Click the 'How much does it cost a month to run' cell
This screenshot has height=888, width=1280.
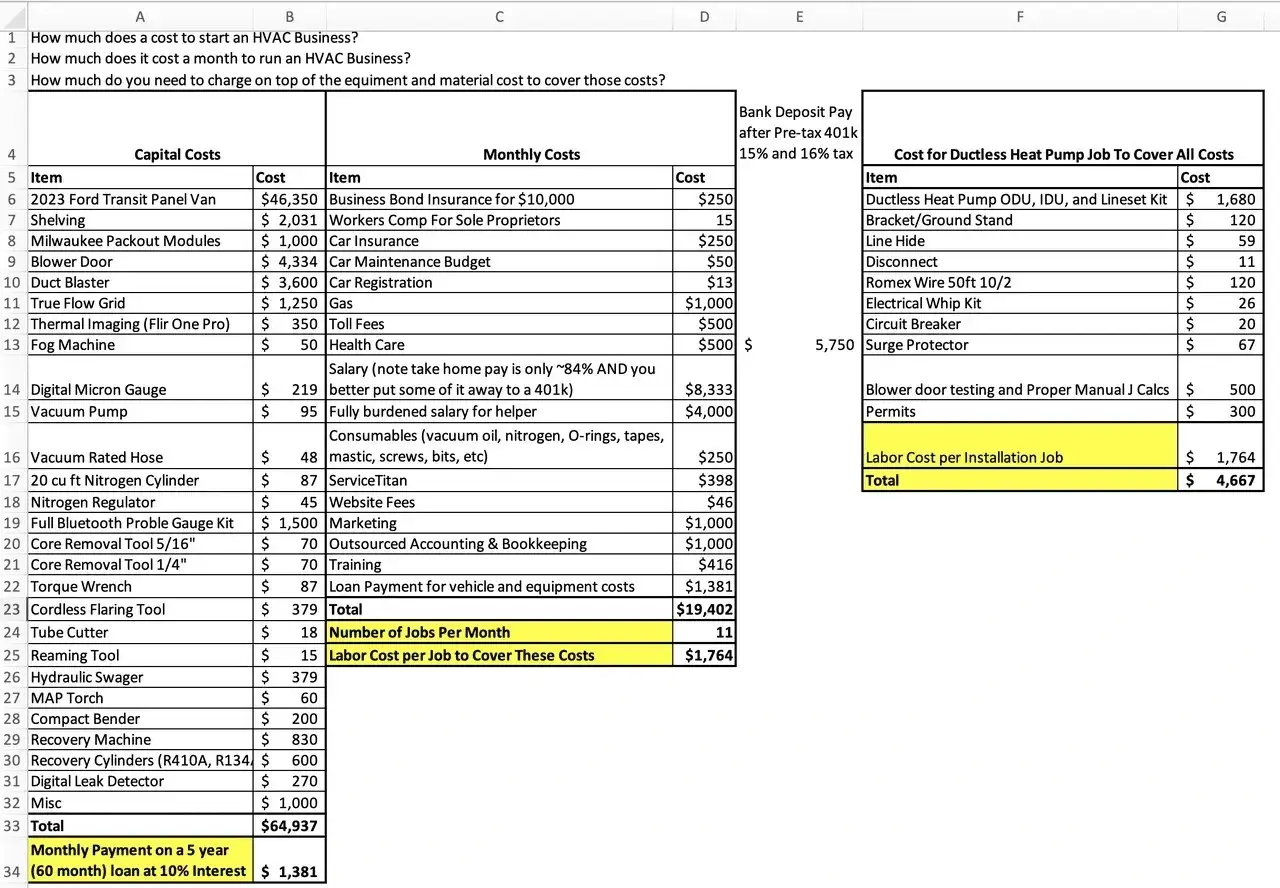click(x=221, y=58)
